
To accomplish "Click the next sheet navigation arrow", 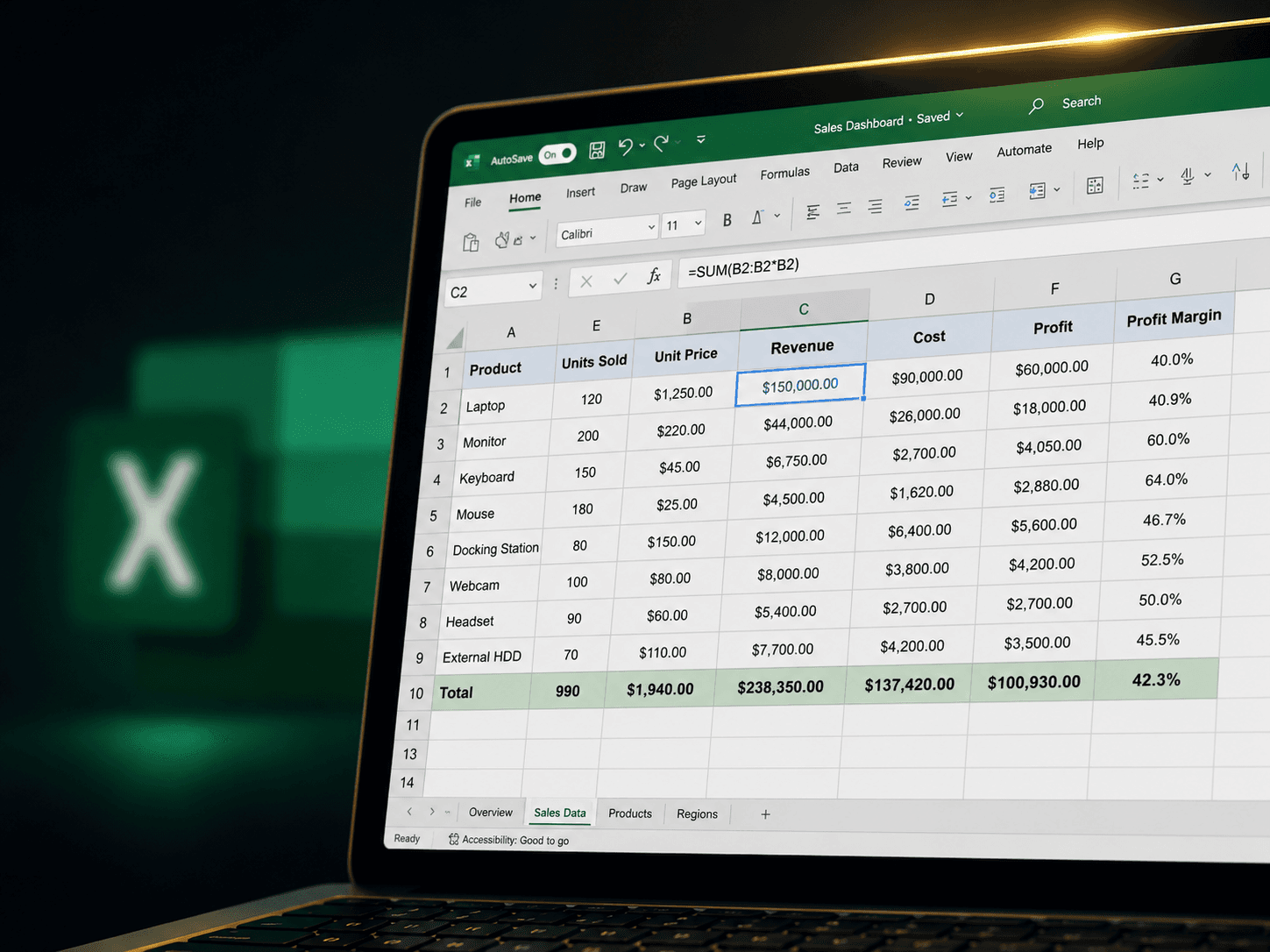I will point(432,812).
